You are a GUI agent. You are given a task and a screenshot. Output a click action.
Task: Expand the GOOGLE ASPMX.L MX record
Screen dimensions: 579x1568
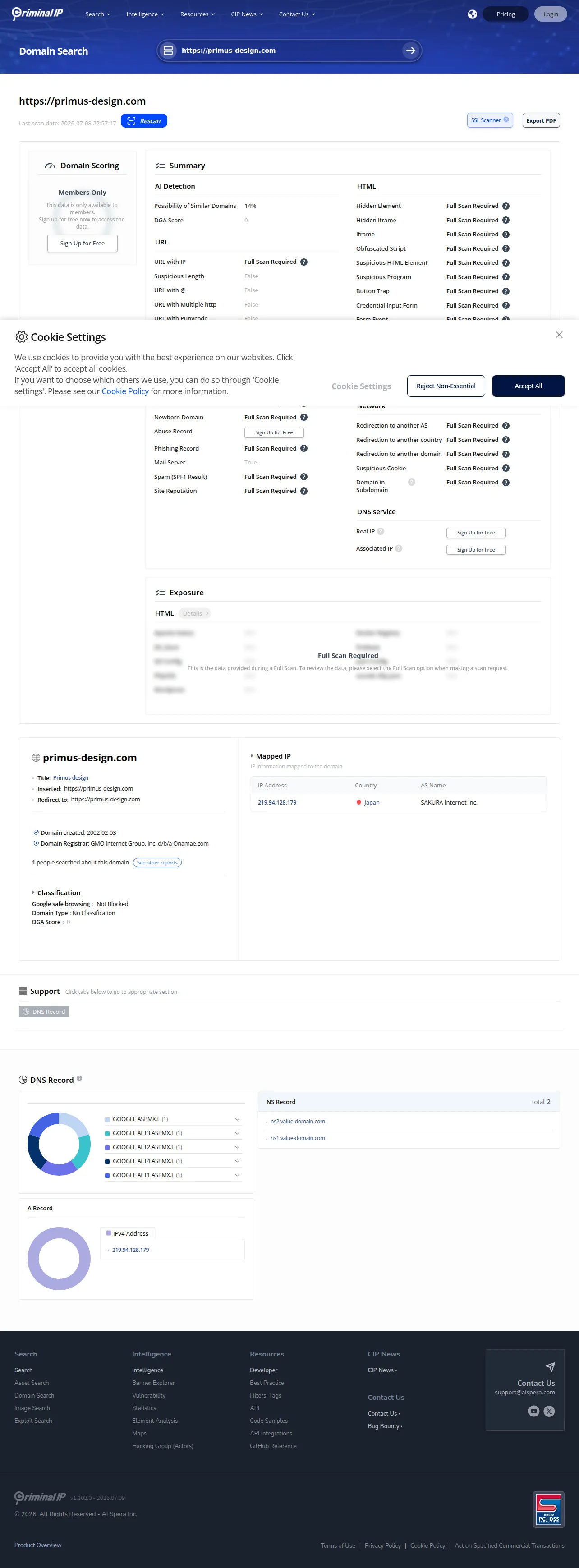(x=237, y=1119)
